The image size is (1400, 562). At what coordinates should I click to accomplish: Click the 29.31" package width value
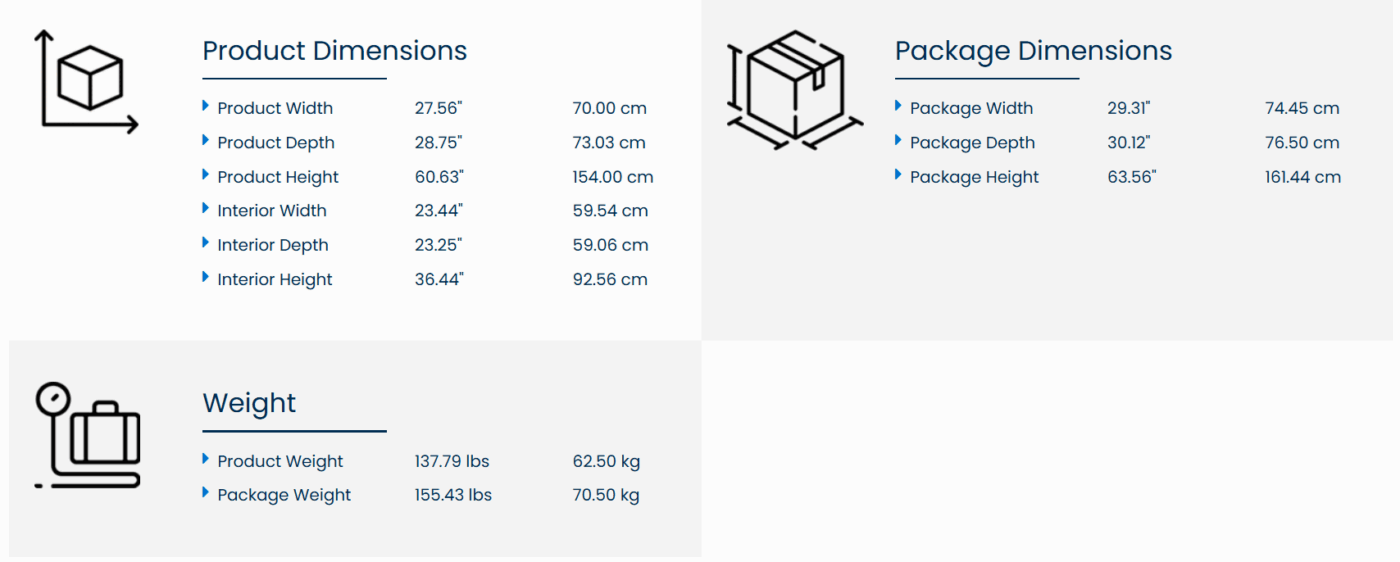[x=1129, y=108]
